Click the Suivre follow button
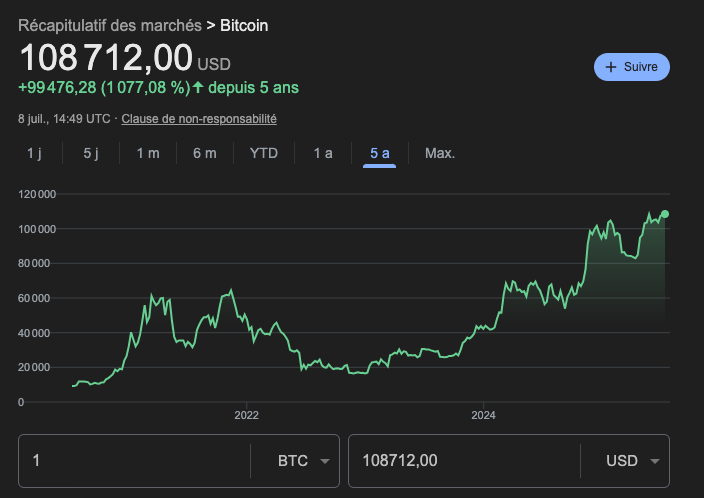Viewport: 704px width, 498px height. [632, 67]
